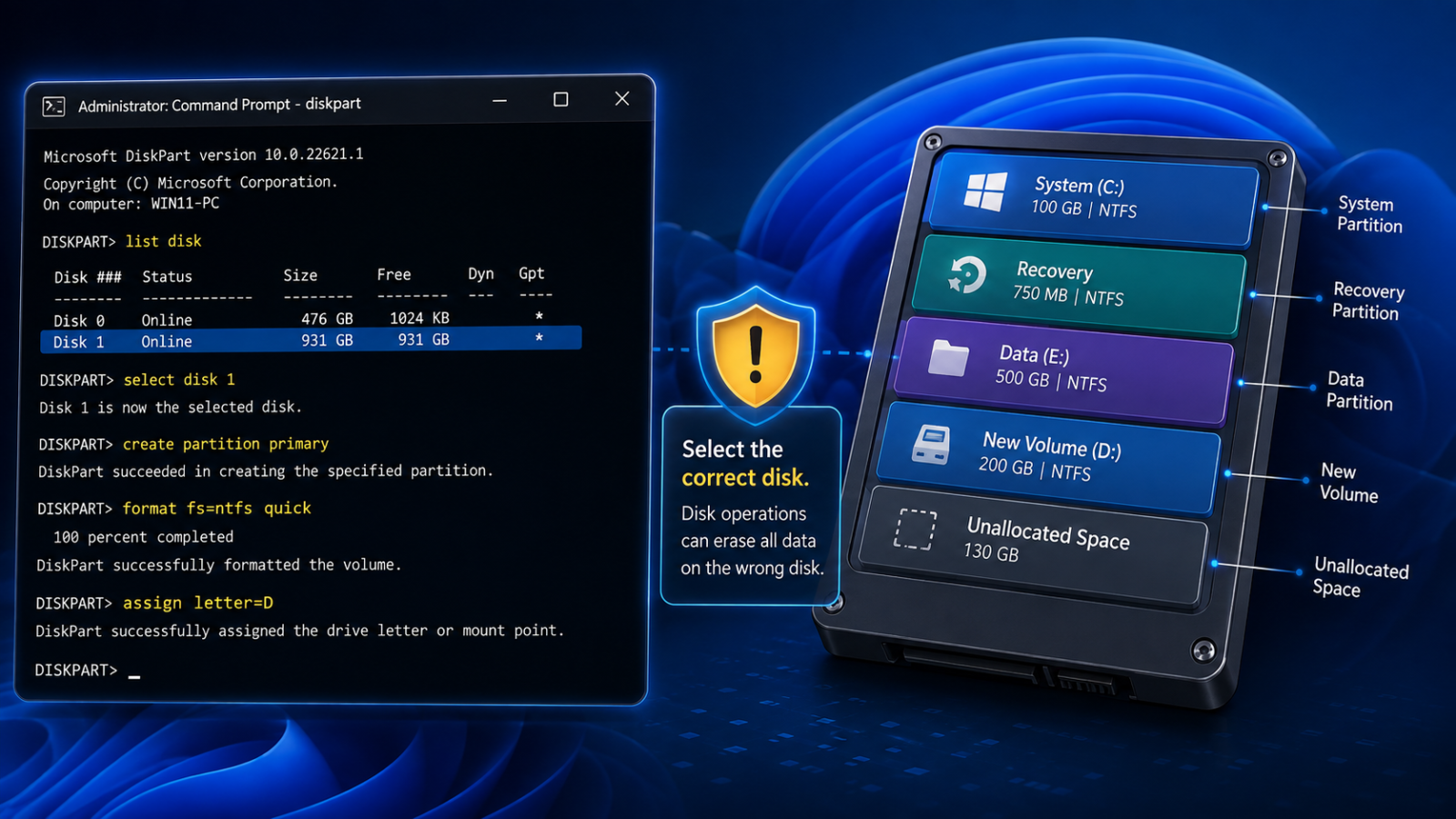The width and height of the screenshot is (1456, 819).
Task: Click the 'Size' column header
Action: (x=300, y=276)
